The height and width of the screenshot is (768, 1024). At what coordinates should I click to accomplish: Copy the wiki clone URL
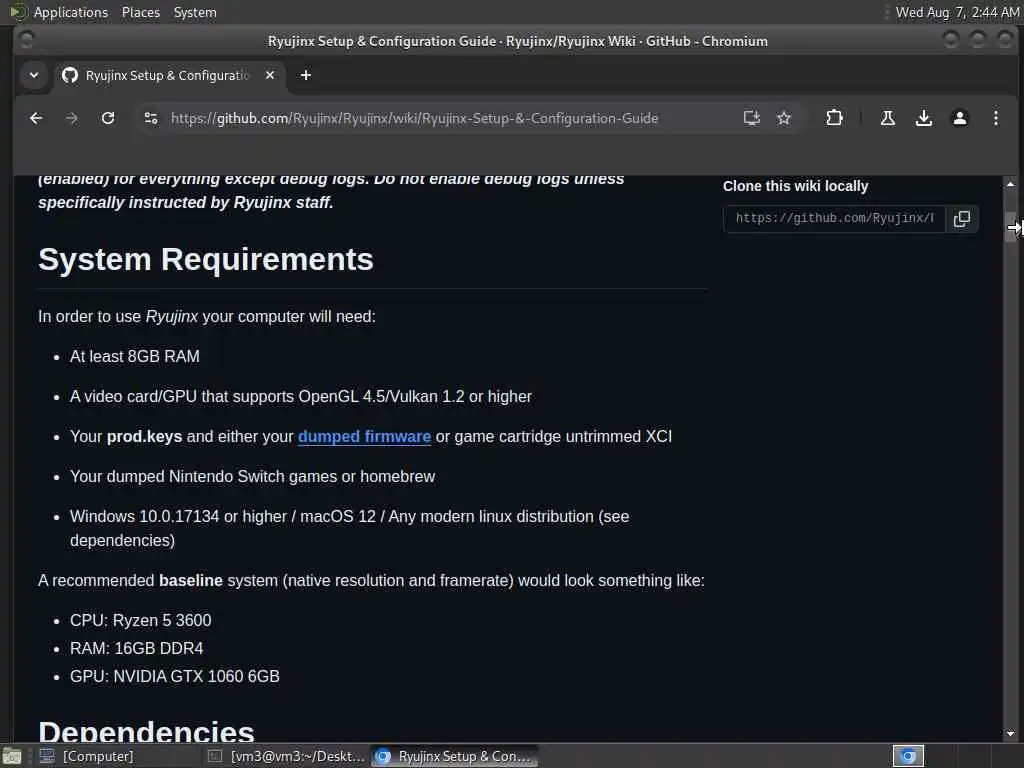962,219
